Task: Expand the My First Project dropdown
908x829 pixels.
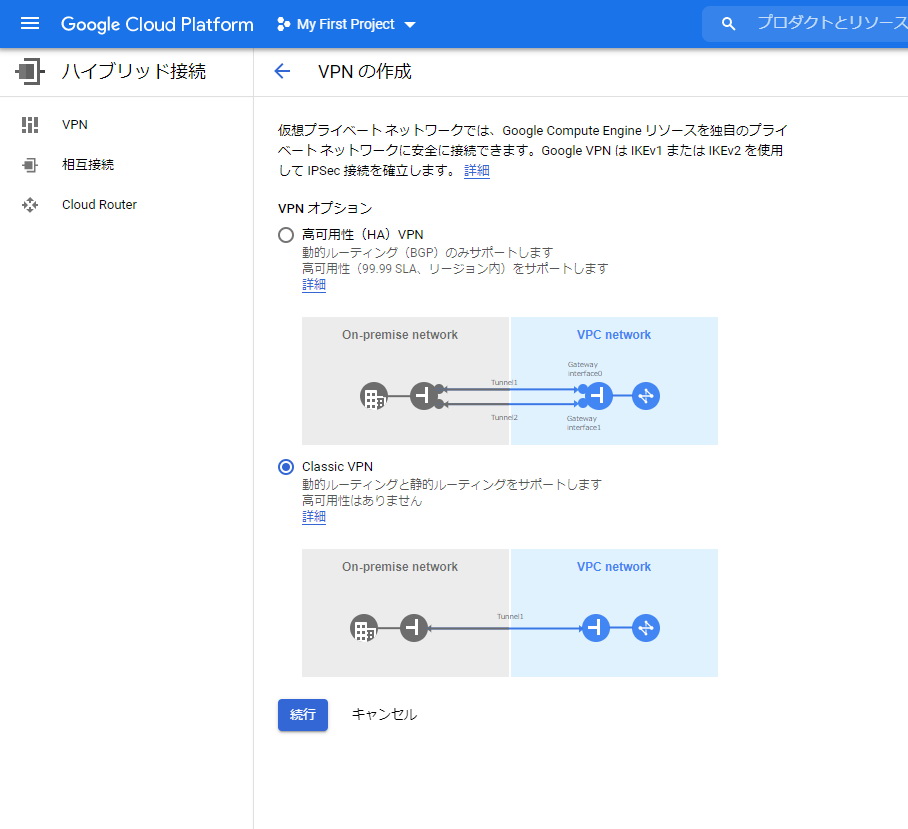Action: 346,24
